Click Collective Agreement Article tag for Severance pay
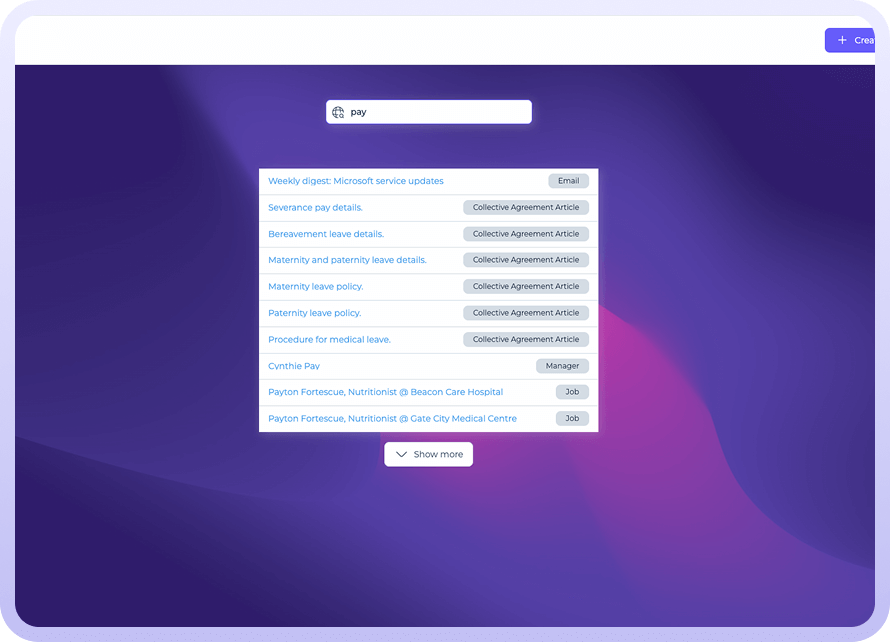Viewport: 890px width, 642px height. (x=526, y=208)
